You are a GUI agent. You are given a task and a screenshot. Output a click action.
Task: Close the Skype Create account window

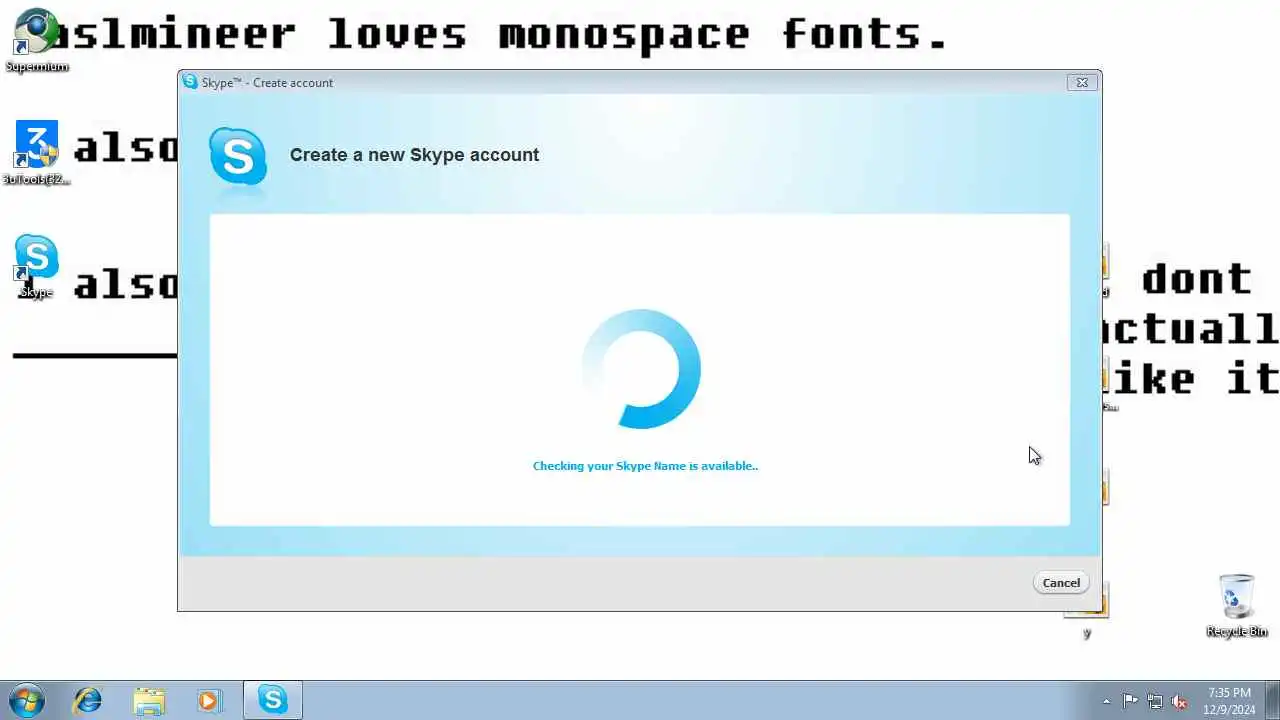[1081, 83]
